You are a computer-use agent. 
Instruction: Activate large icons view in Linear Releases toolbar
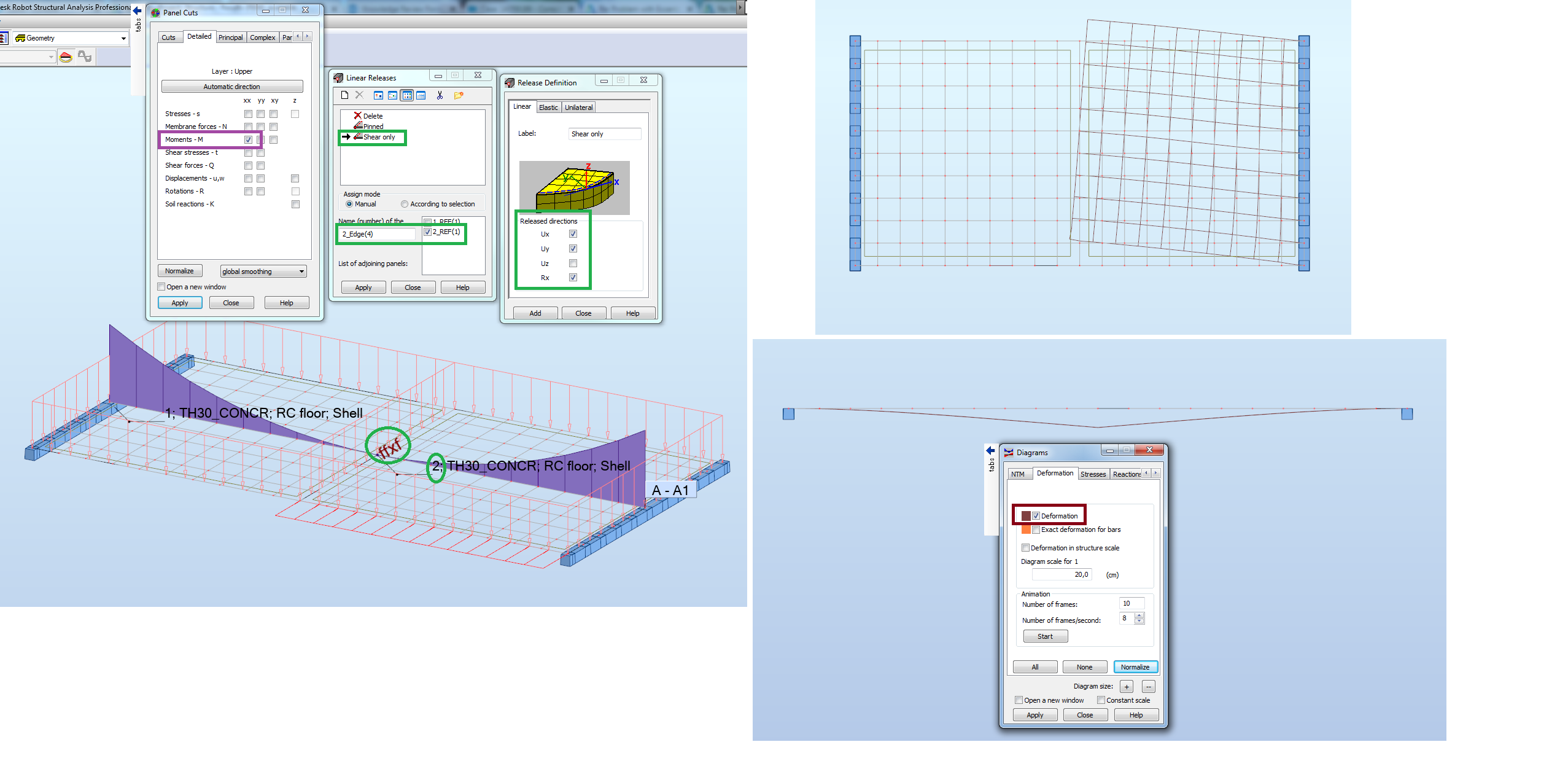coord(378,95)
